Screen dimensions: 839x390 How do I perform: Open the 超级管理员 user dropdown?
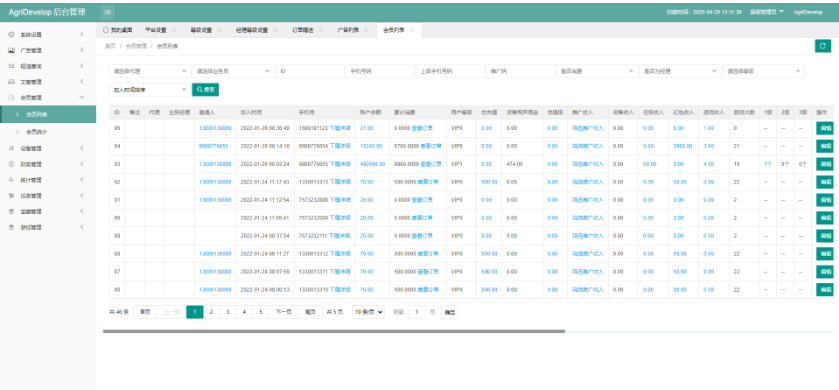pyautogui.click(x=767, y=12)
